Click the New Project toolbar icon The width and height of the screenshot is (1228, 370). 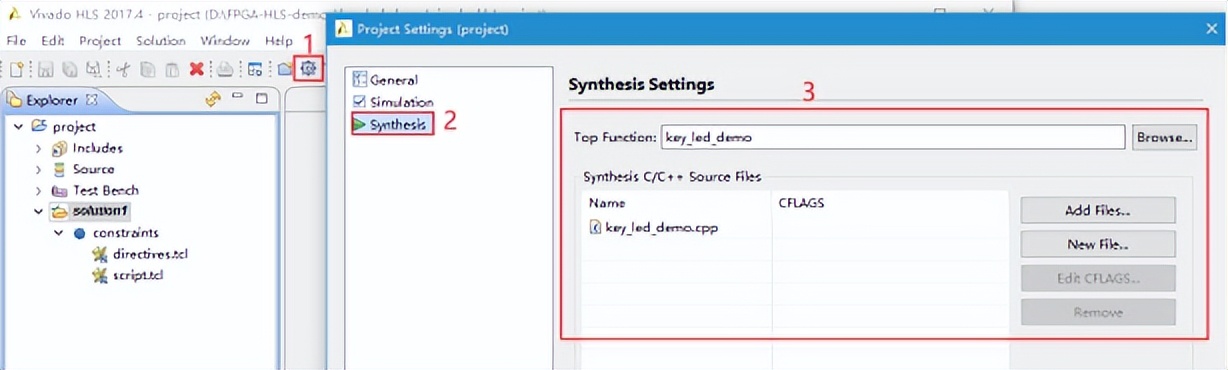(x=17, y=69)
